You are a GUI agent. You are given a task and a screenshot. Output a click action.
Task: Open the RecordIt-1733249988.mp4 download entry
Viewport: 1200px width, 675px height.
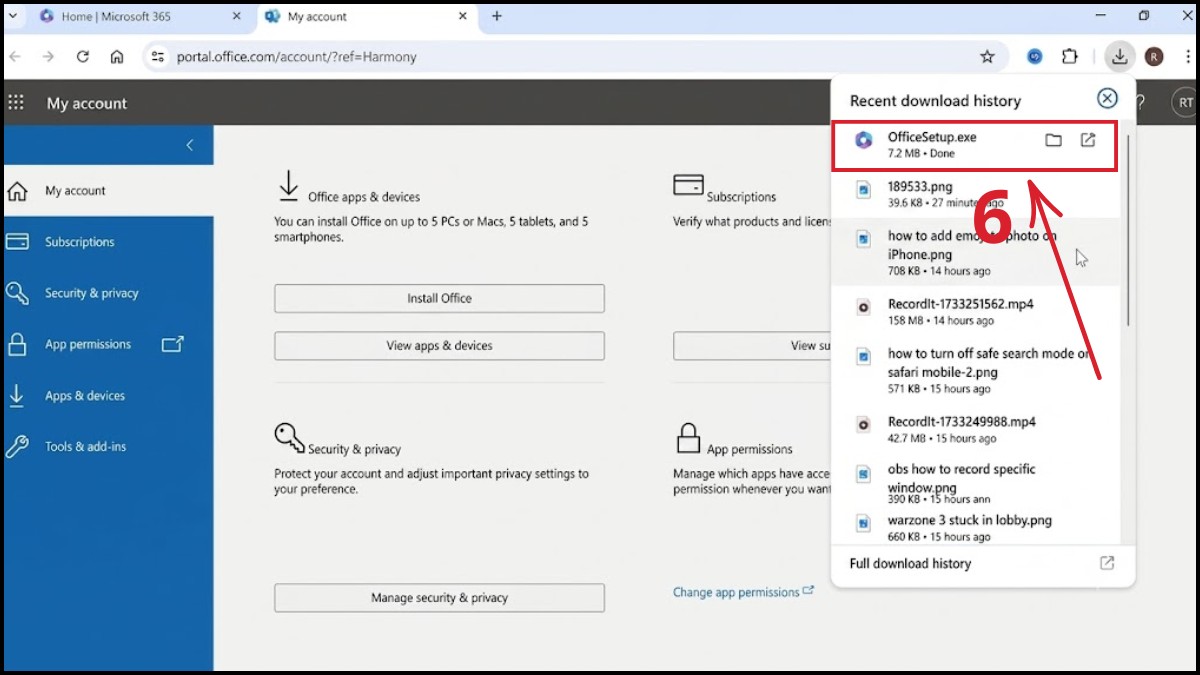click(975, 429)
